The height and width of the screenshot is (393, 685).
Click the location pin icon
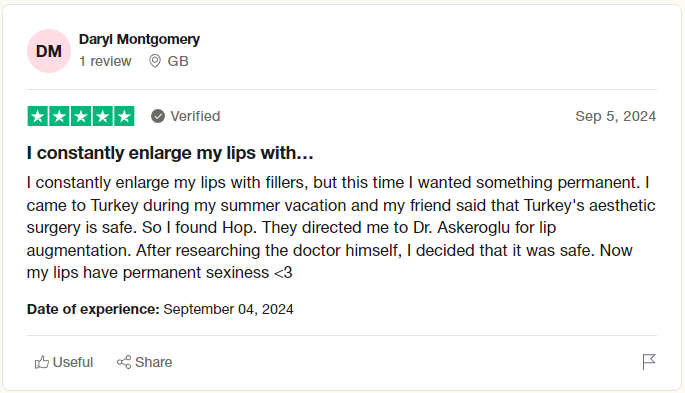point(155,61)
